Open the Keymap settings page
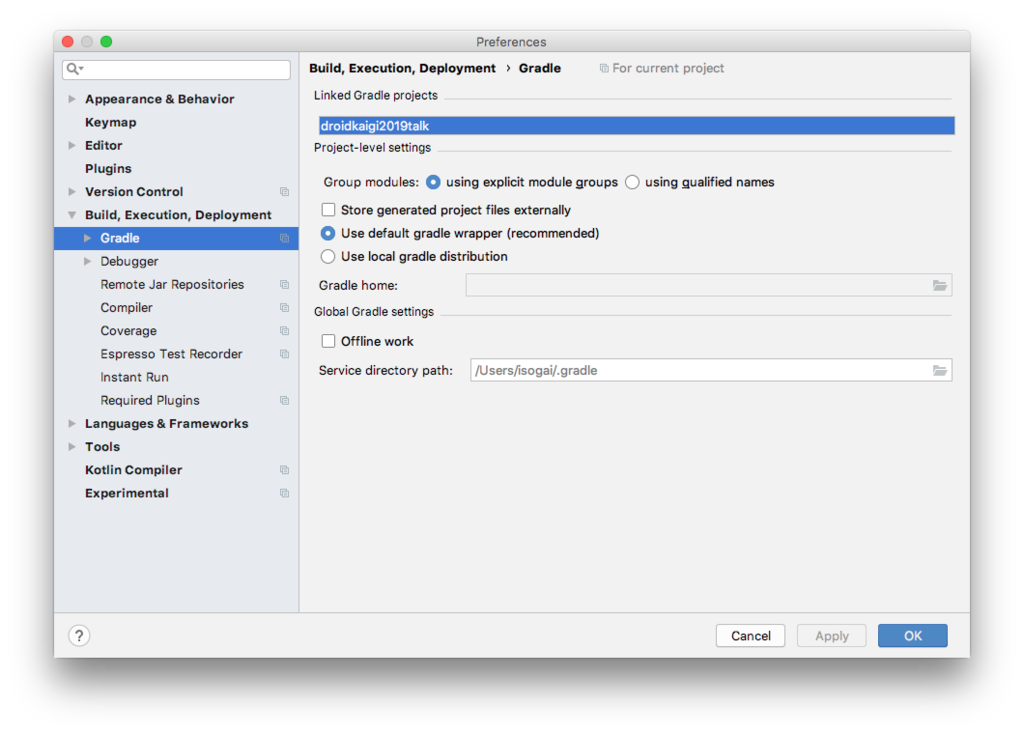The width and height of the screenshot is (1024, 735). click(x=110, y=122)
